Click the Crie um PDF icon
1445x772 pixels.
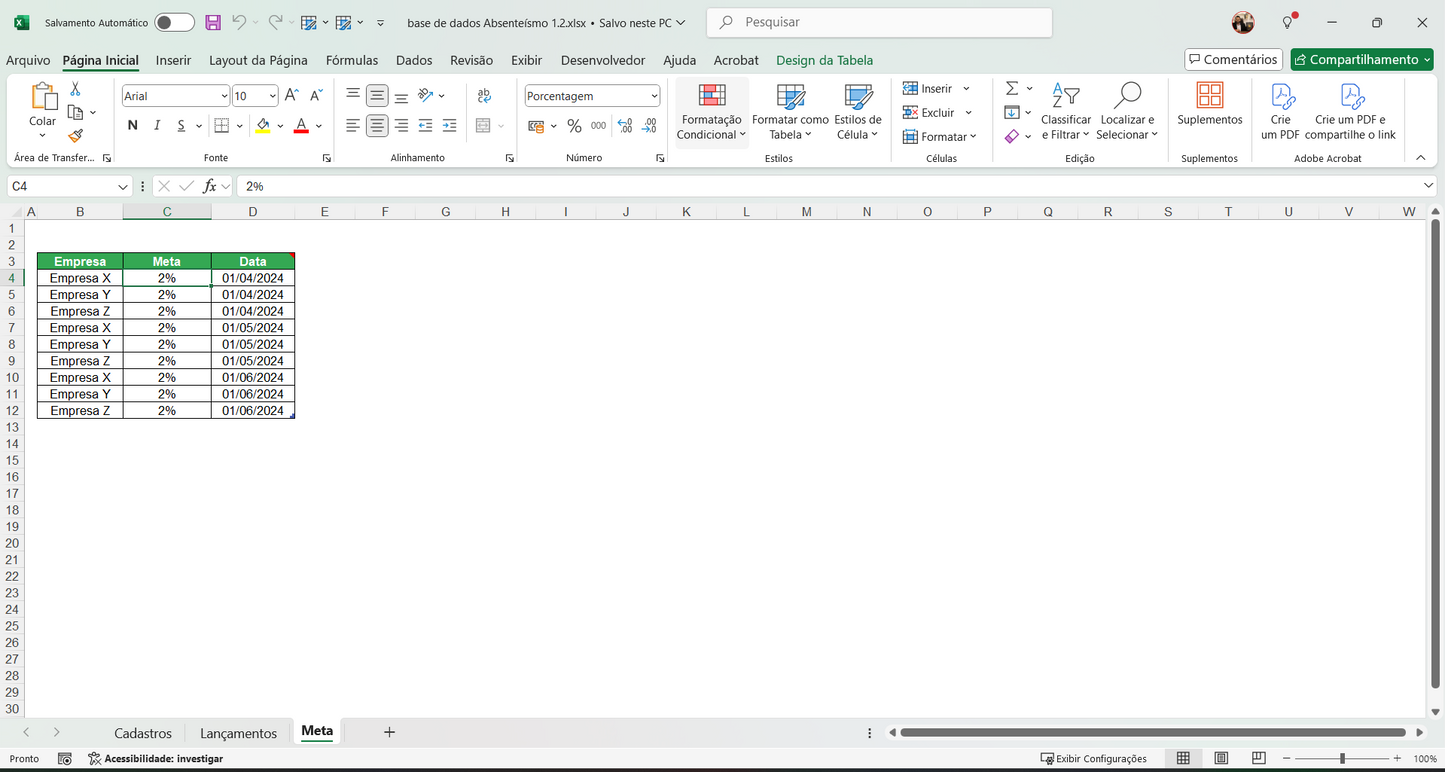tap(1281, 110)
